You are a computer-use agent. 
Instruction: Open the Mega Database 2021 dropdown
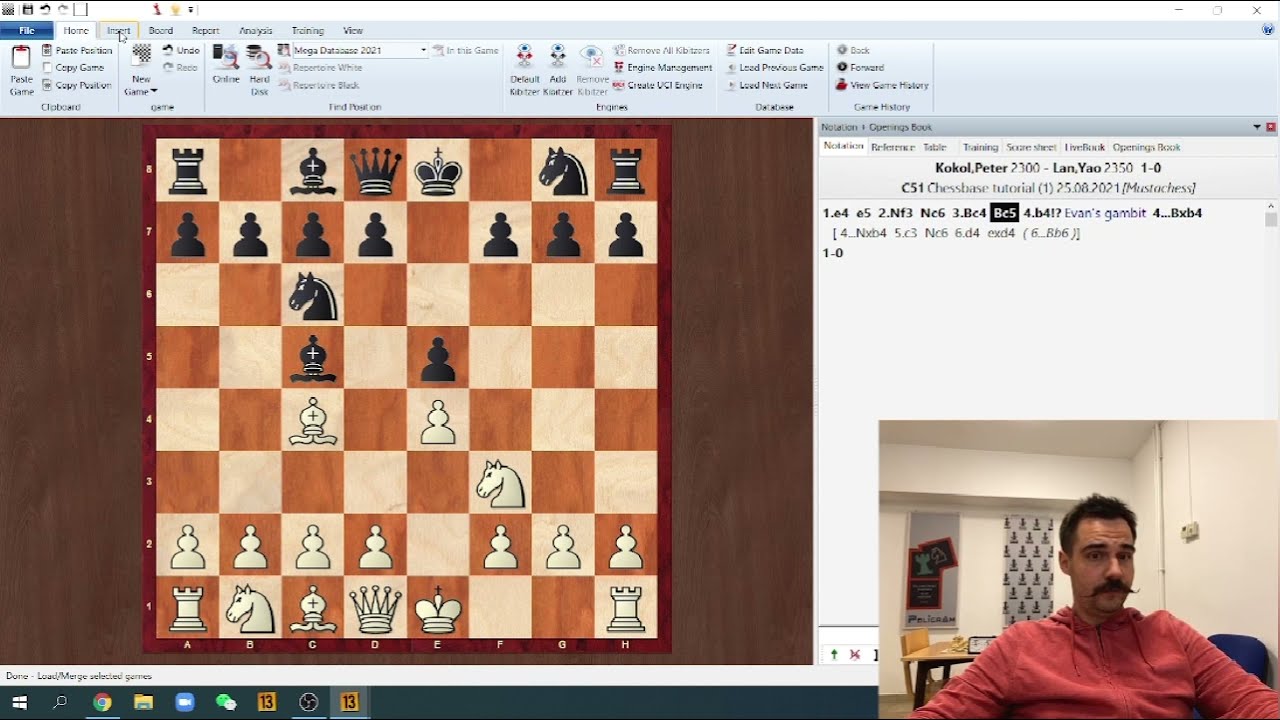pos(423,50)
